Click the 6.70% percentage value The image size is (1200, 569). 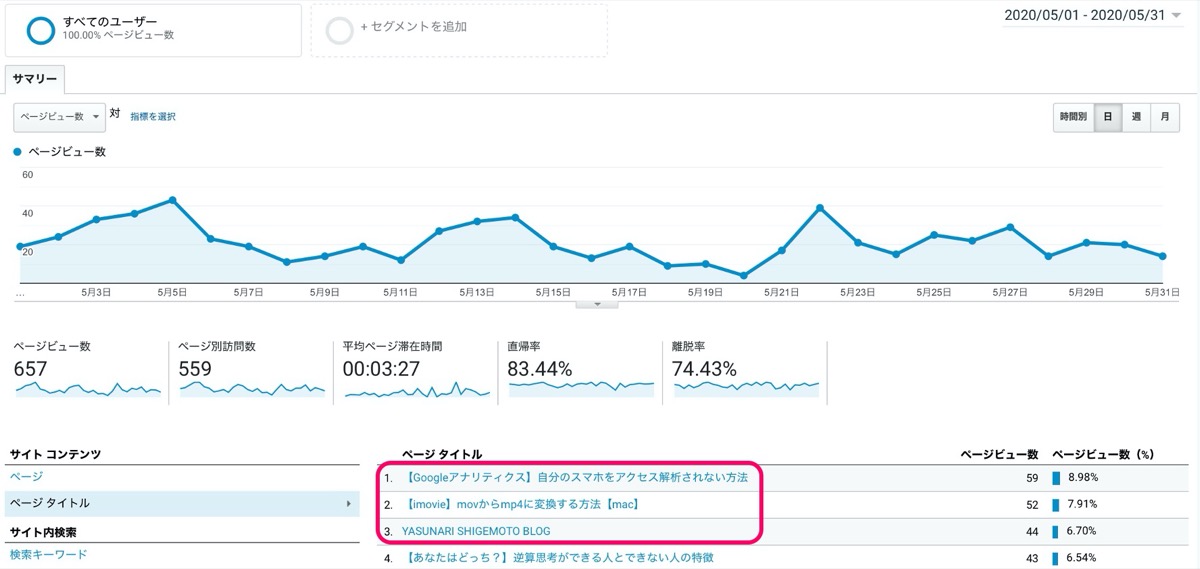tap(1084, 531)
